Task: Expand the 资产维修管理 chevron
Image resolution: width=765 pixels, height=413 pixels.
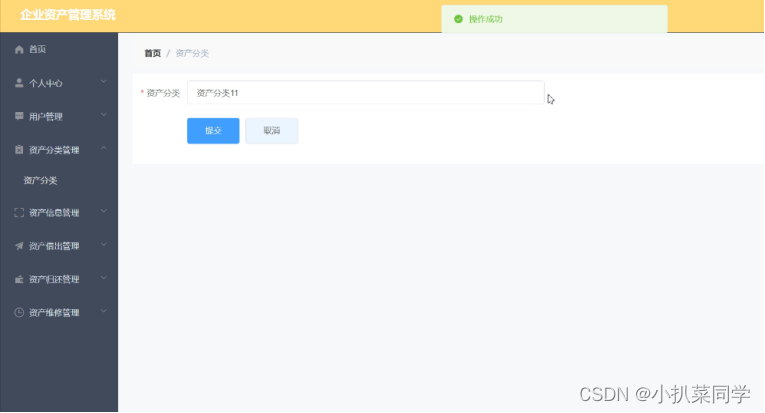Action: pyautogui.click(x=104, y=311)
